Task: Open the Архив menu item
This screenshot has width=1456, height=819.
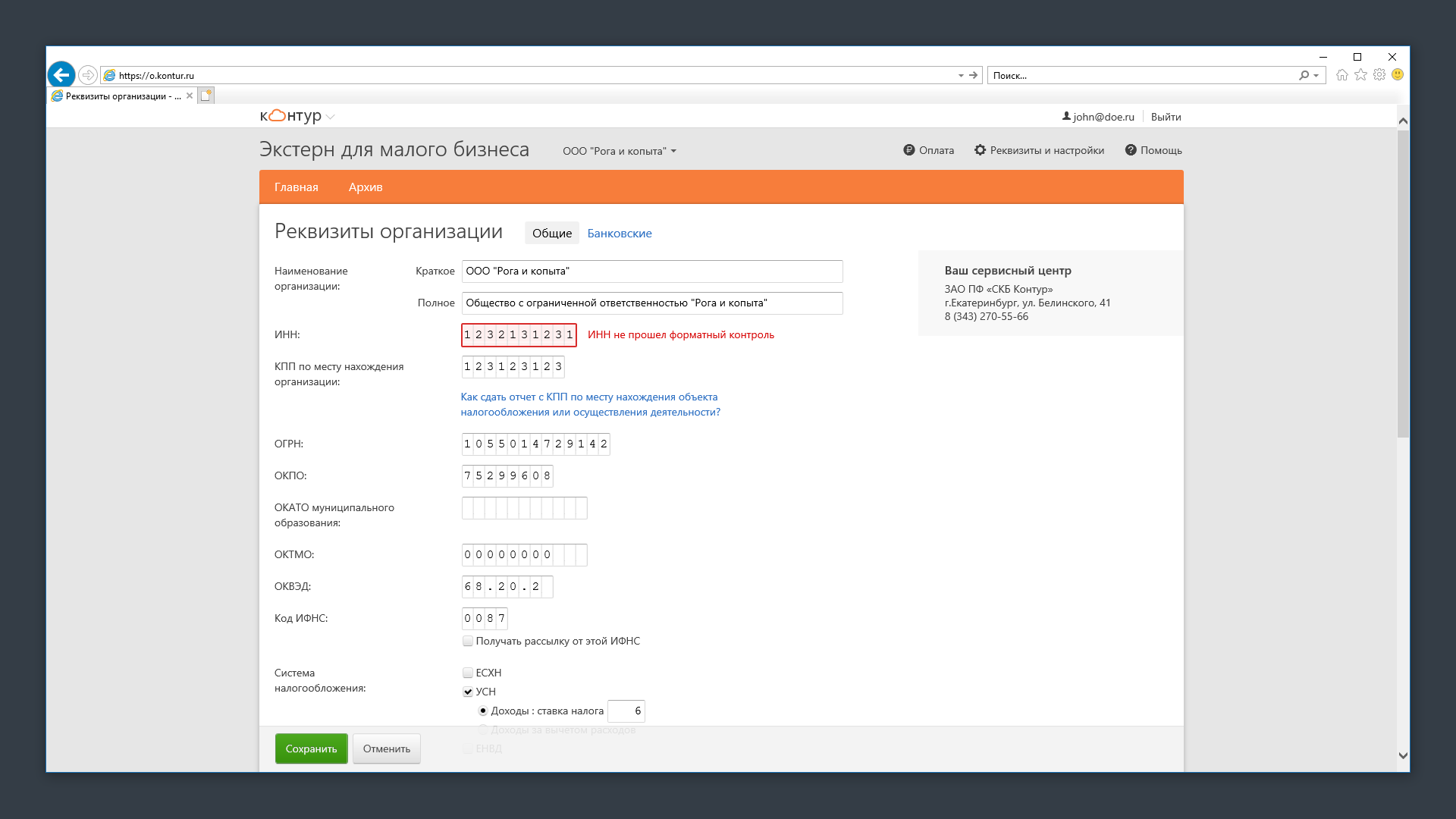Action: click(366, 187)
